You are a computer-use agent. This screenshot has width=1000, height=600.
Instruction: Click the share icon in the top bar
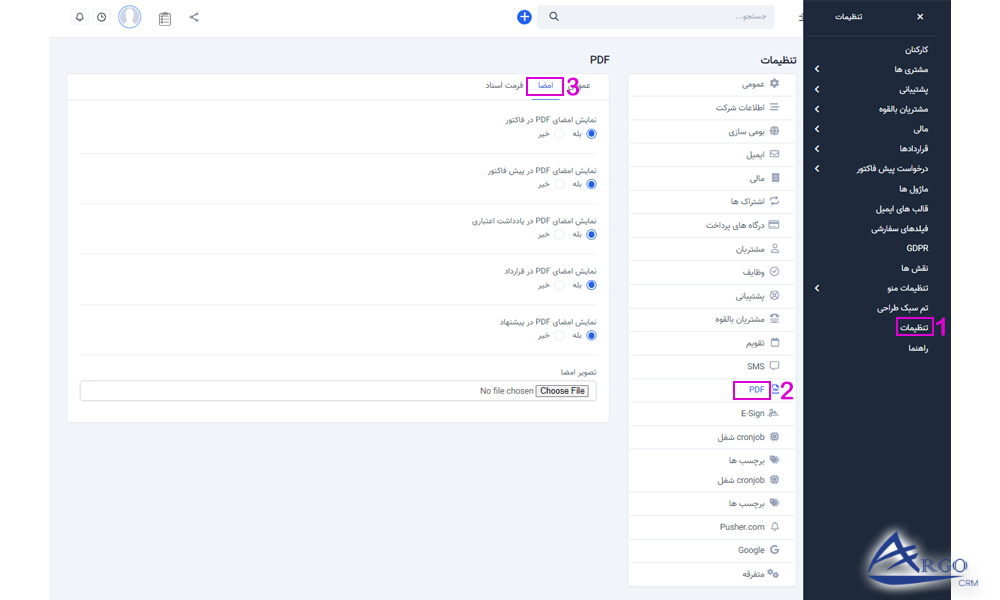[193, 17]
